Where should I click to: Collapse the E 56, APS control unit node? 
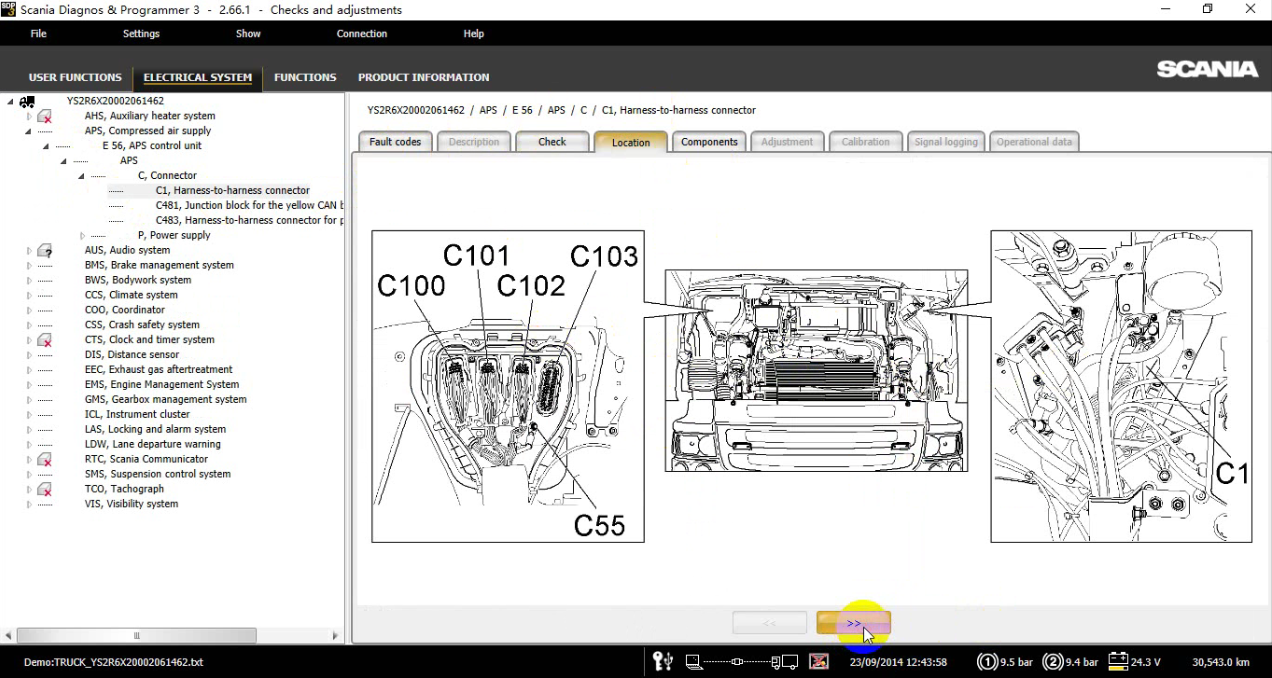[46, 146]
